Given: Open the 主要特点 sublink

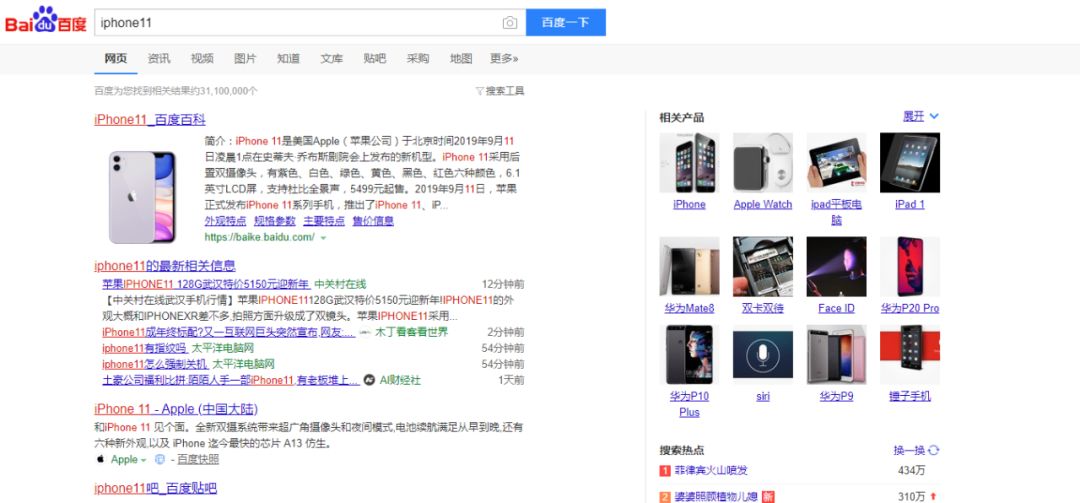Looking at the screenshot, I should tap(324, 221).
